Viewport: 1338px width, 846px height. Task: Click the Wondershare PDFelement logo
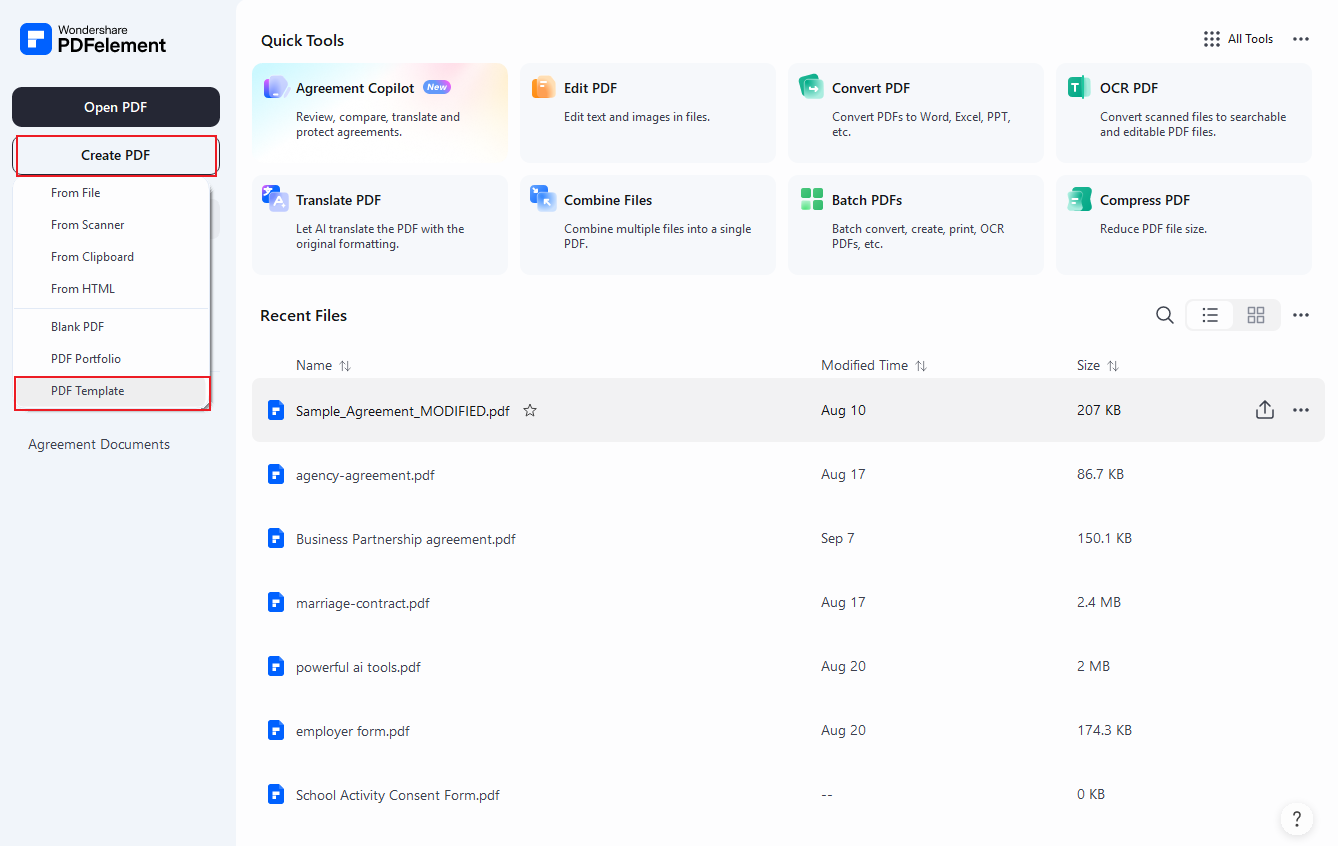coord(93,39)
